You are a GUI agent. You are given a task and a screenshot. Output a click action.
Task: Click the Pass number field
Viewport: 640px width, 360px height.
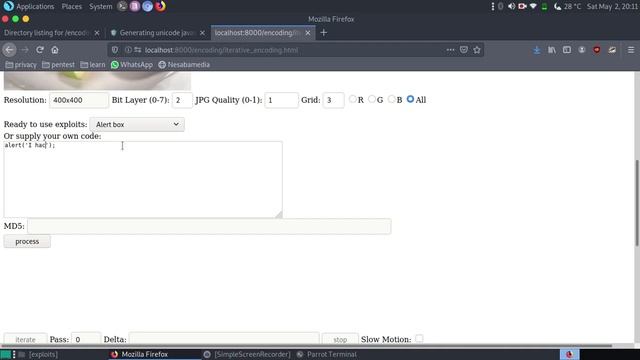[86, 339]
